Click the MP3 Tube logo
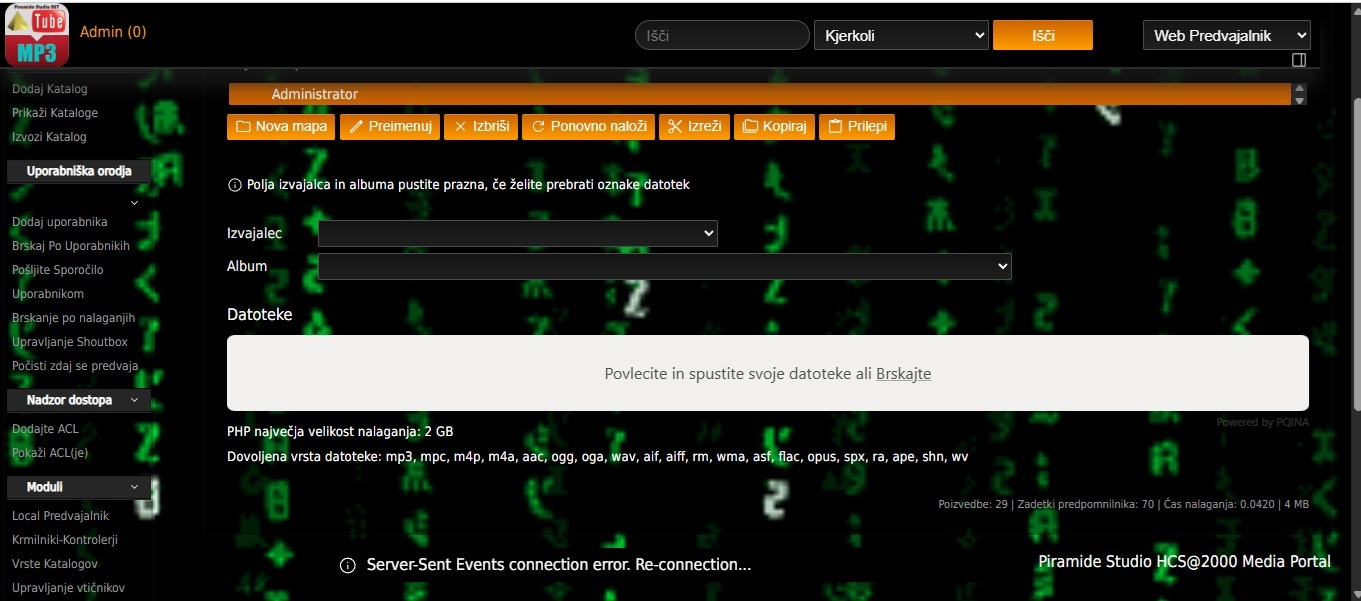This screenshot has height=601, width=1361. 37,36
